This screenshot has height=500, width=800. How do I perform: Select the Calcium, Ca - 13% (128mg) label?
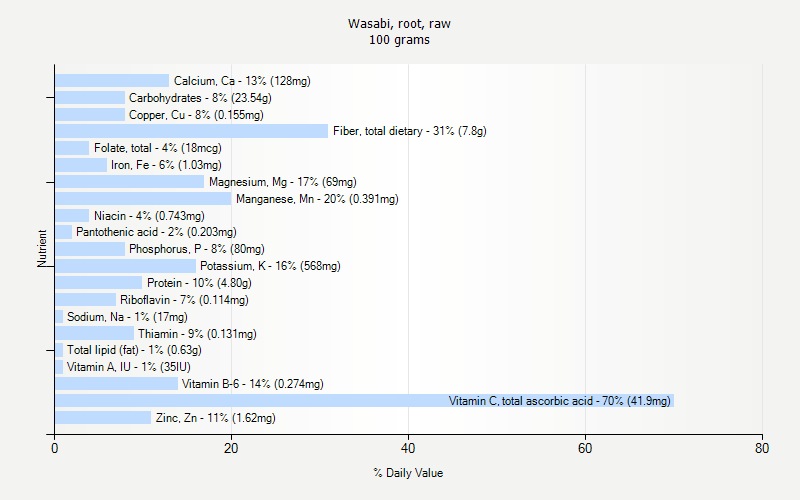click(x=242, y=81)
